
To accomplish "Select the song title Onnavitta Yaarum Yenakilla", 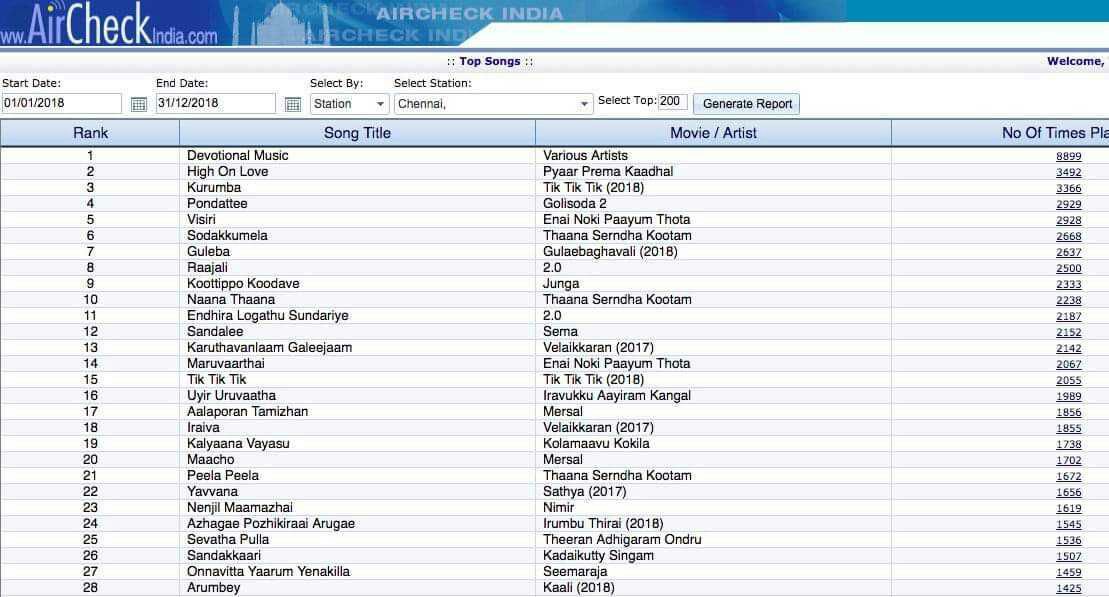I will pyautogui.click(x=268, y=572).
